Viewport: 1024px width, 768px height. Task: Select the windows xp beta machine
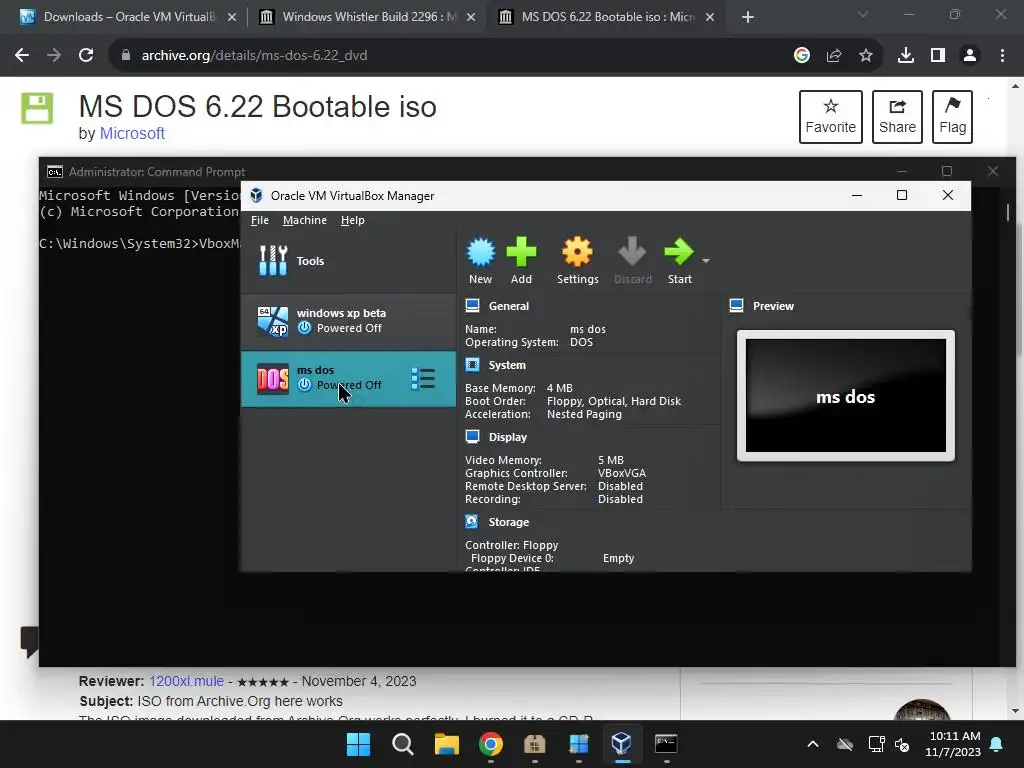[x=348, y=321]
